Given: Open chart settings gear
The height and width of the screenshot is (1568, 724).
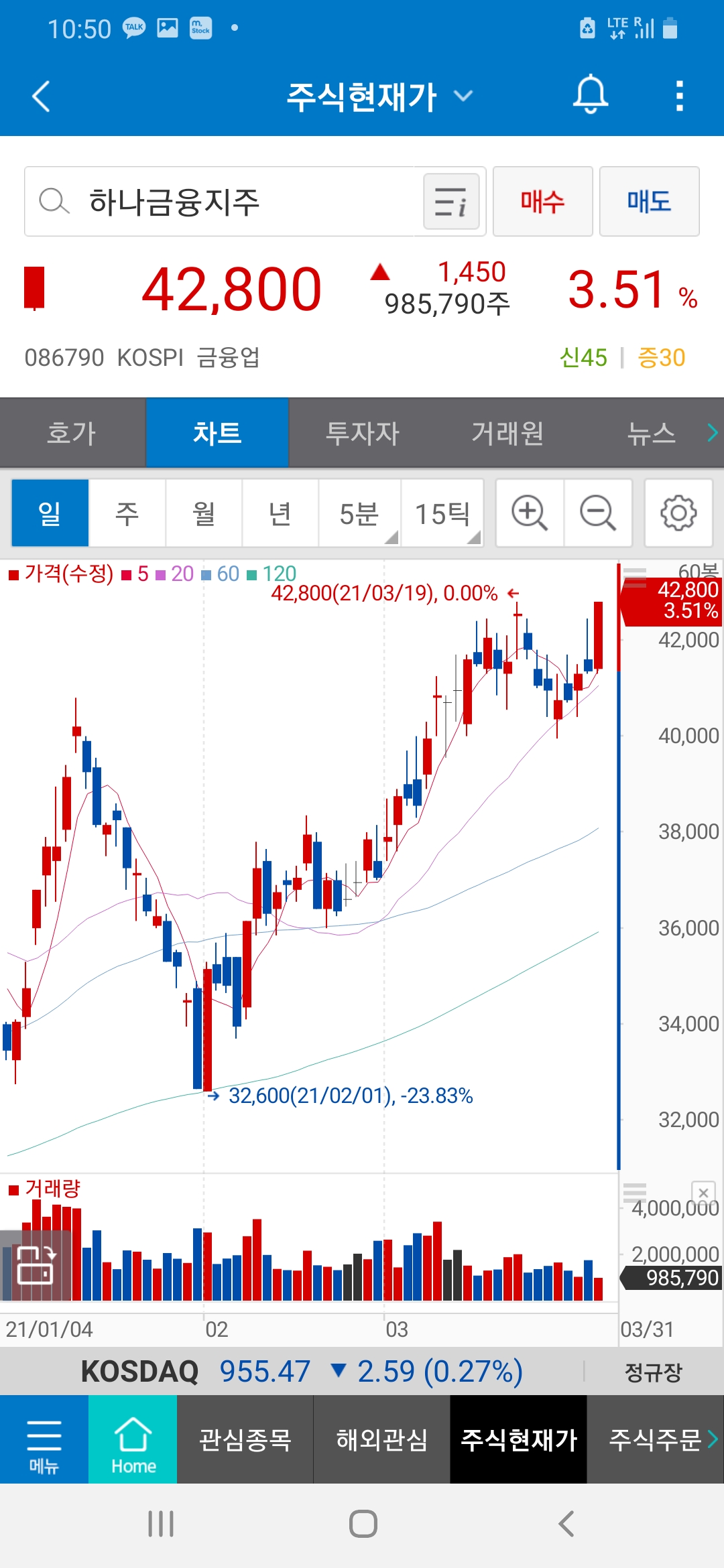Looking at the screenshot, I should click(678, 513).
